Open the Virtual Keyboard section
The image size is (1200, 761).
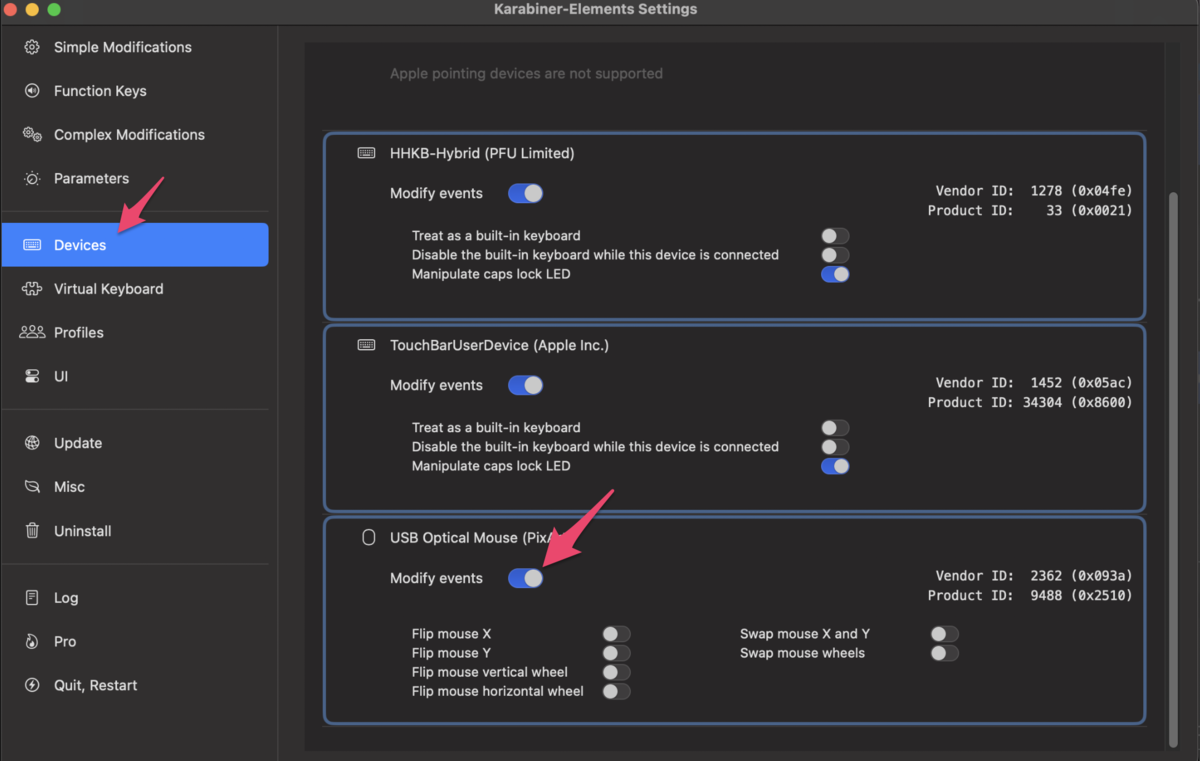[135, 289]
